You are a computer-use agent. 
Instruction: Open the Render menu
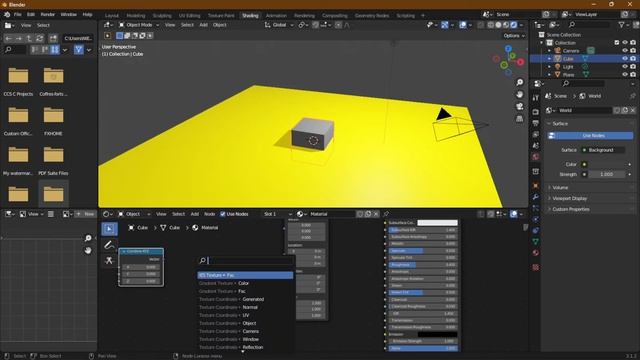(47, 14)
